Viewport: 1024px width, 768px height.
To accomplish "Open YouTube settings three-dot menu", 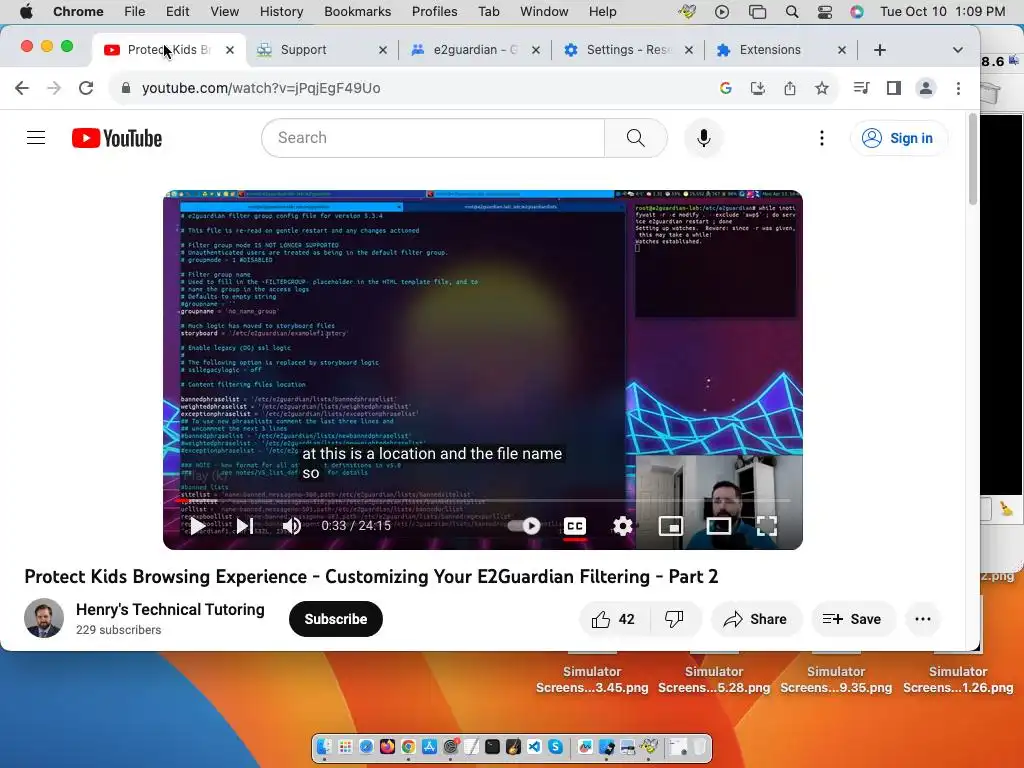I will [822, 138].
